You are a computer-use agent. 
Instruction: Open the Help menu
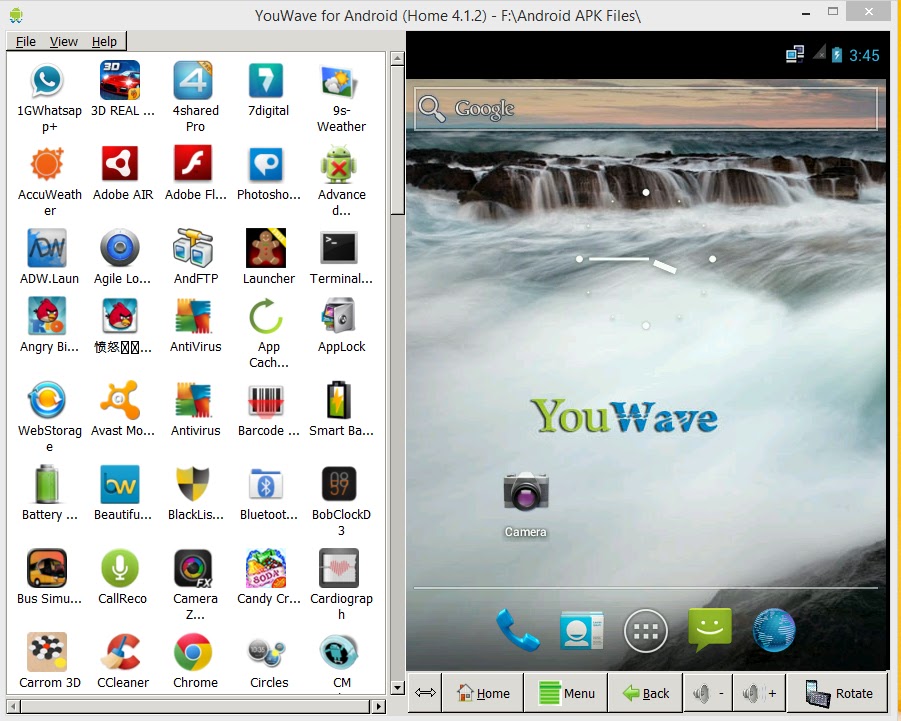pyautogui.click(x=104, y=41)
